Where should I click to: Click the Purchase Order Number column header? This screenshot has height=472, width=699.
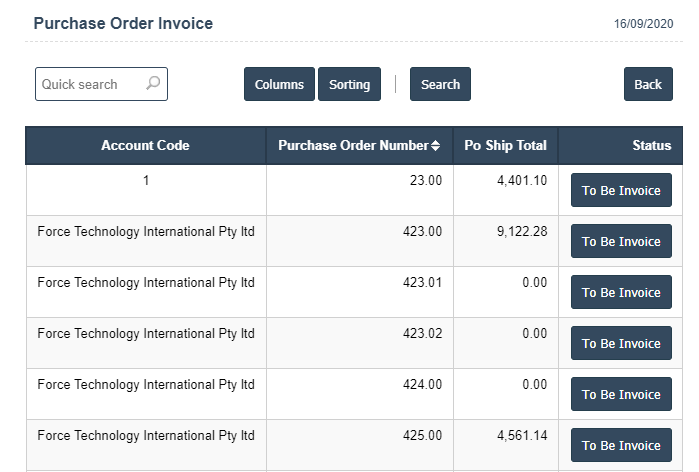pyautogui.click(x=352, y=145)
